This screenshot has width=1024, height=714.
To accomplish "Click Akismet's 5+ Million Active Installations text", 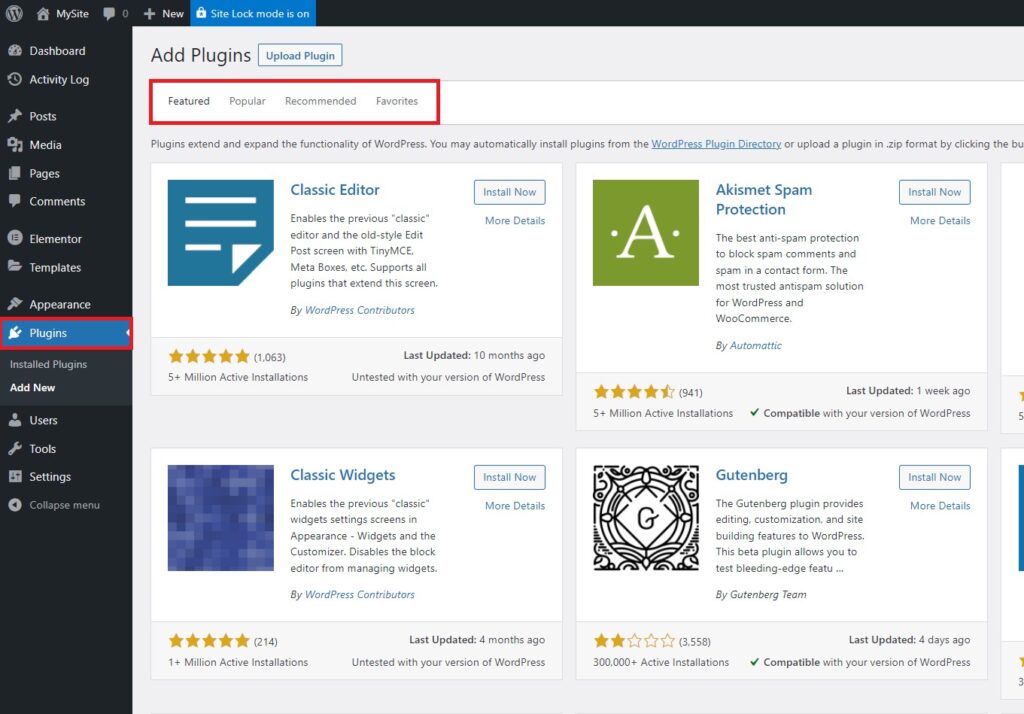I will click(x=663, y=414).
